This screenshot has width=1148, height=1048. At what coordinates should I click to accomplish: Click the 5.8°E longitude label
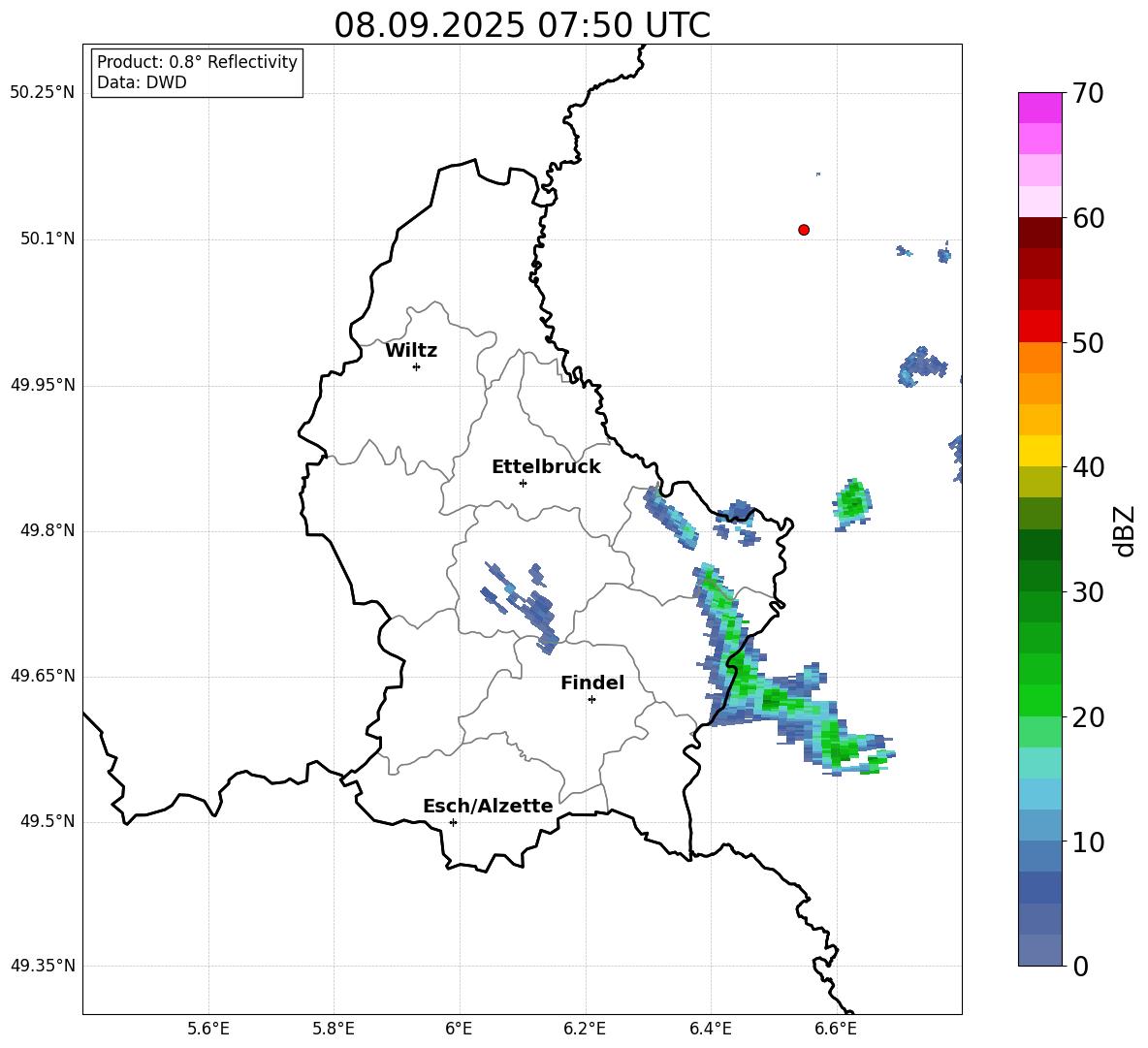pos(334,1029)
